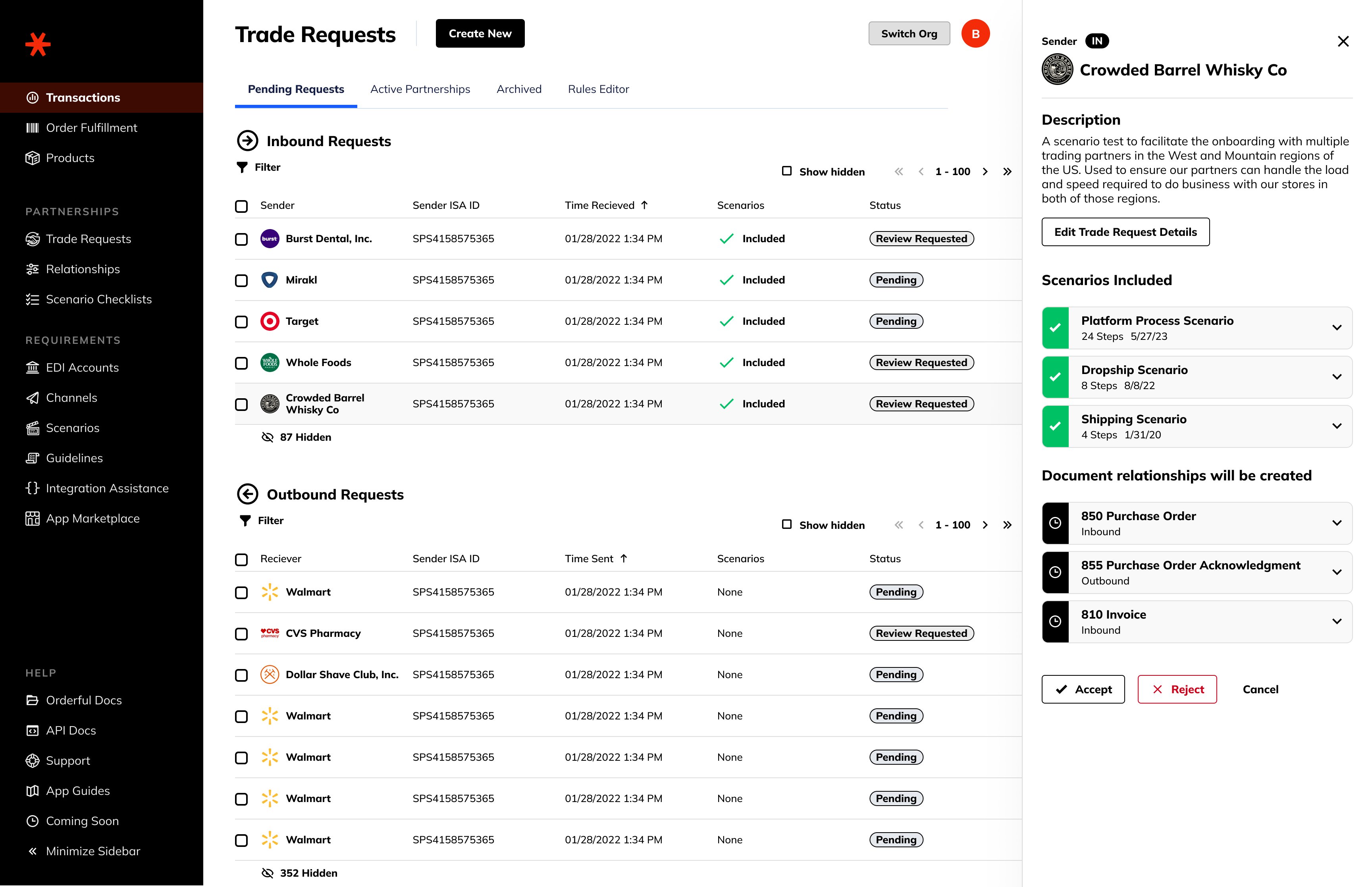Expand 810 Invoice details
Viewport: 1372px width, 887px height.
[1337, 621]
